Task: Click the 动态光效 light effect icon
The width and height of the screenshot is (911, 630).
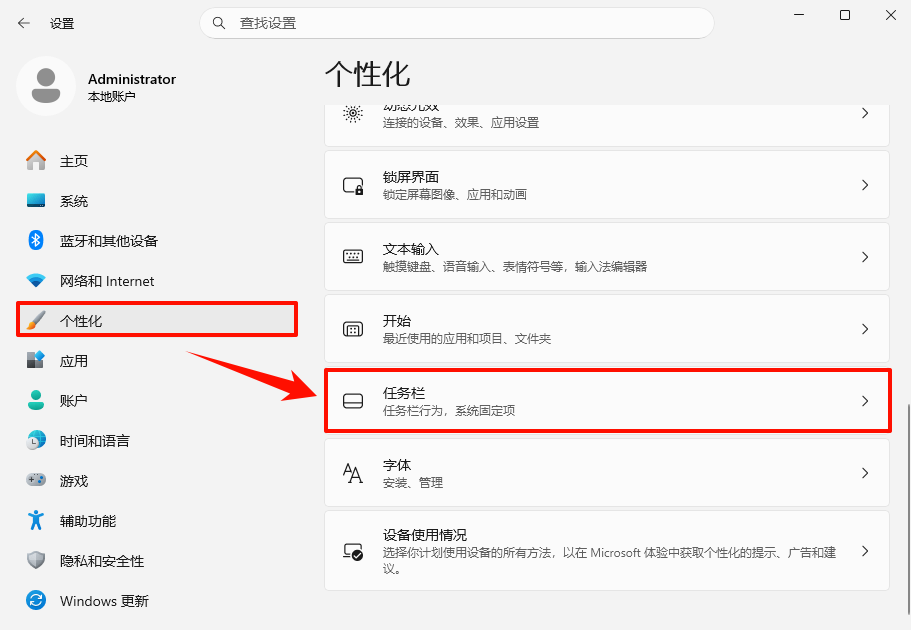Action: pos(353,113)
